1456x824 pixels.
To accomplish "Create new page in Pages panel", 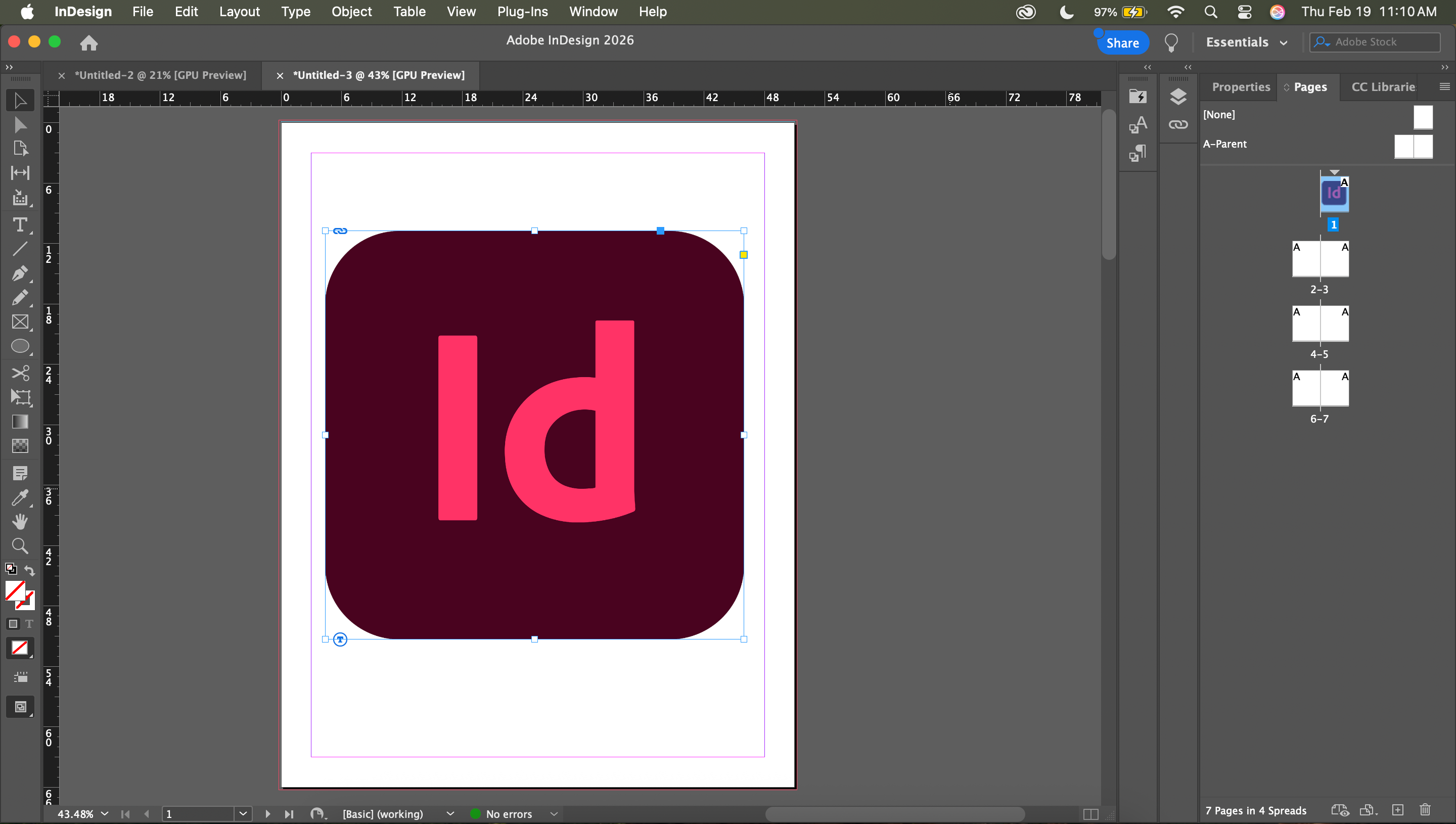I will point(1397,810).
